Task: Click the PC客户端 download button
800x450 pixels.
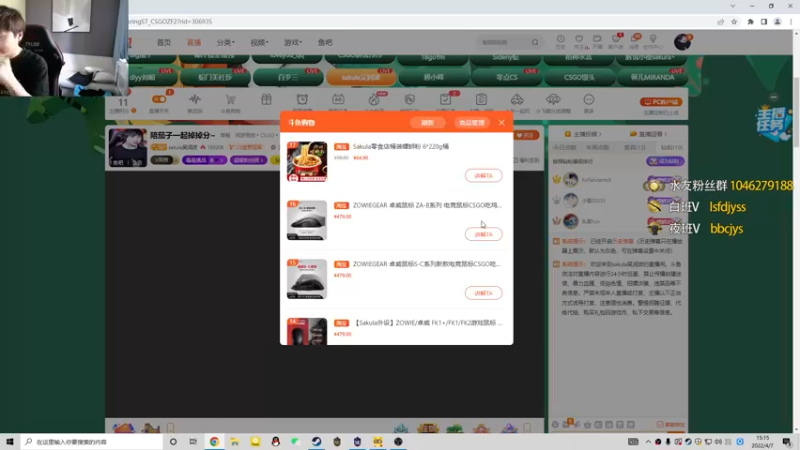Action: coord(661,102)
